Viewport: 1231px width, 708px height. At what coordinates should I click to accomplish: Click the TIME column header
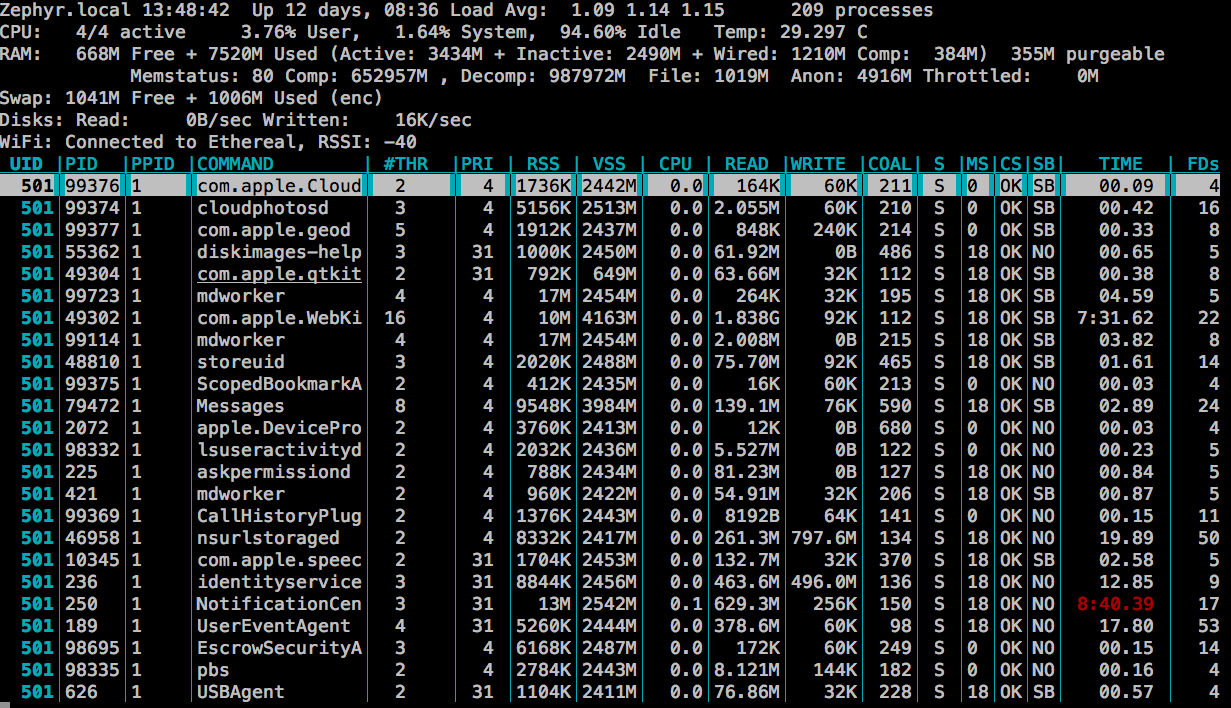coord(1120,164)
